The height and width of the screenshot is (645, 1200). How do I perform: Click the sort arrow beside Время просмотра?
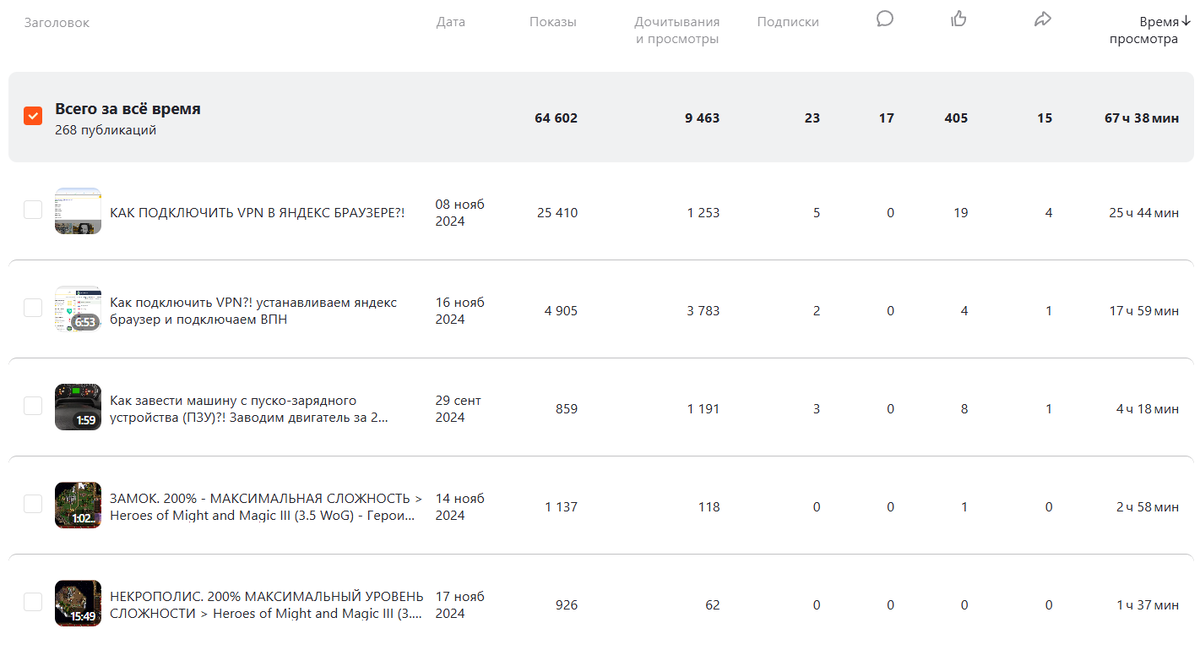(1185, 21)
